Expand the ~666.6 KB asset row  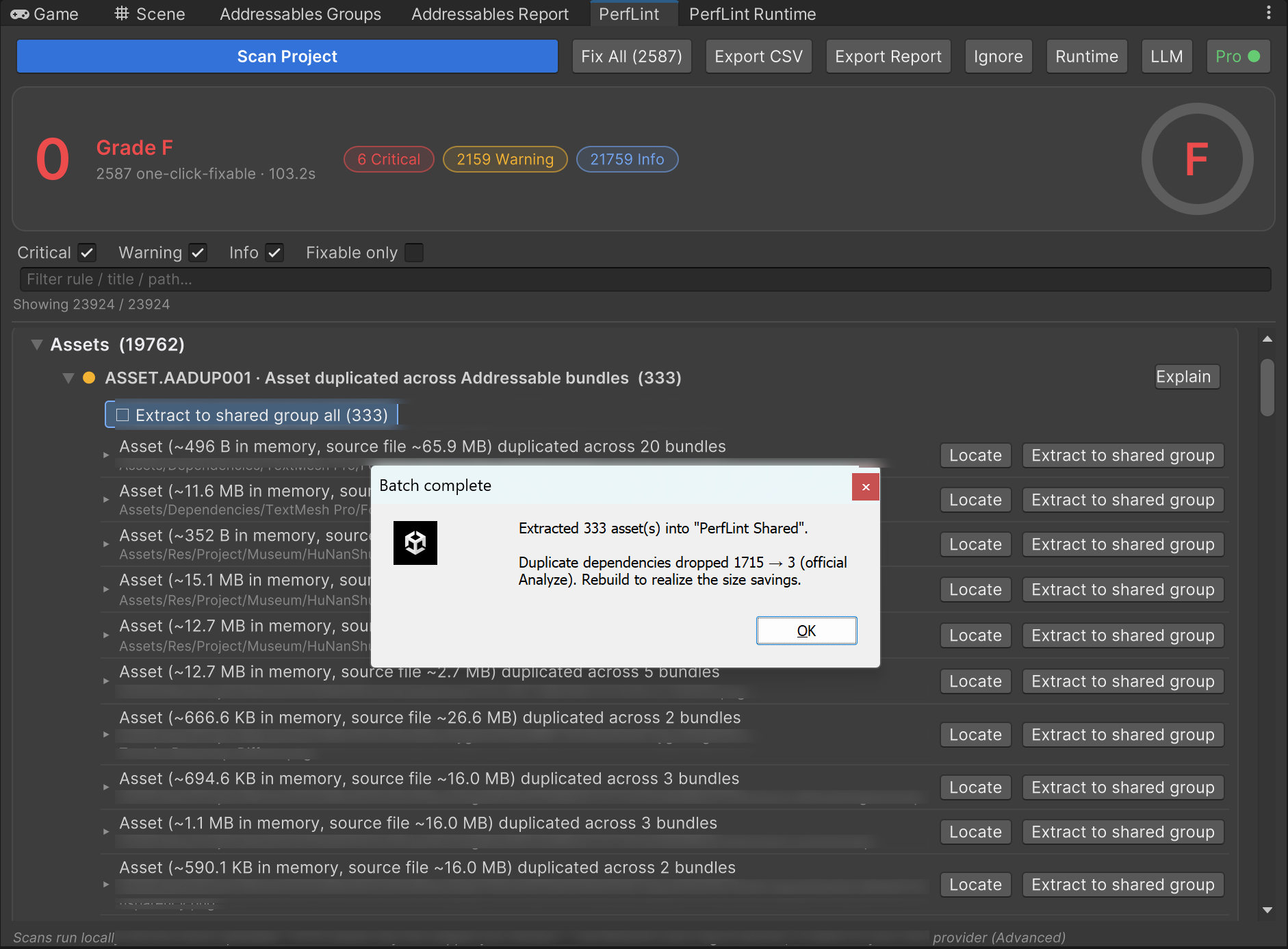click(106, 735)
